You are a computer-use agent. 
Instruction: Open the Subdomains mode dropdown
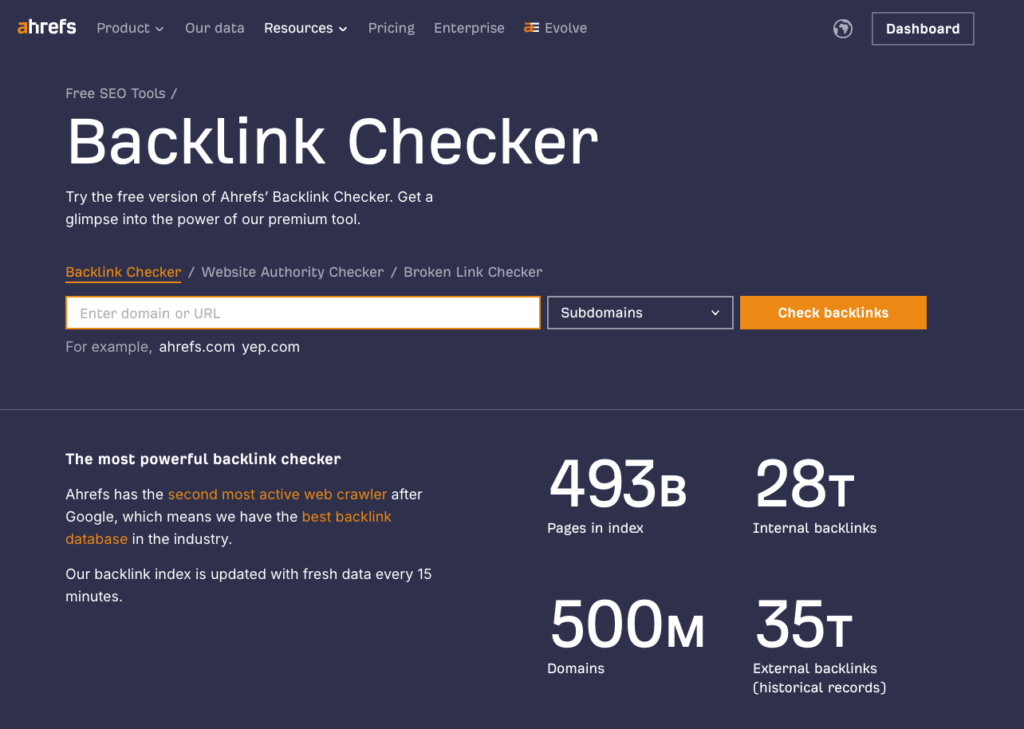pyautogui.click(x=640, y=313)
